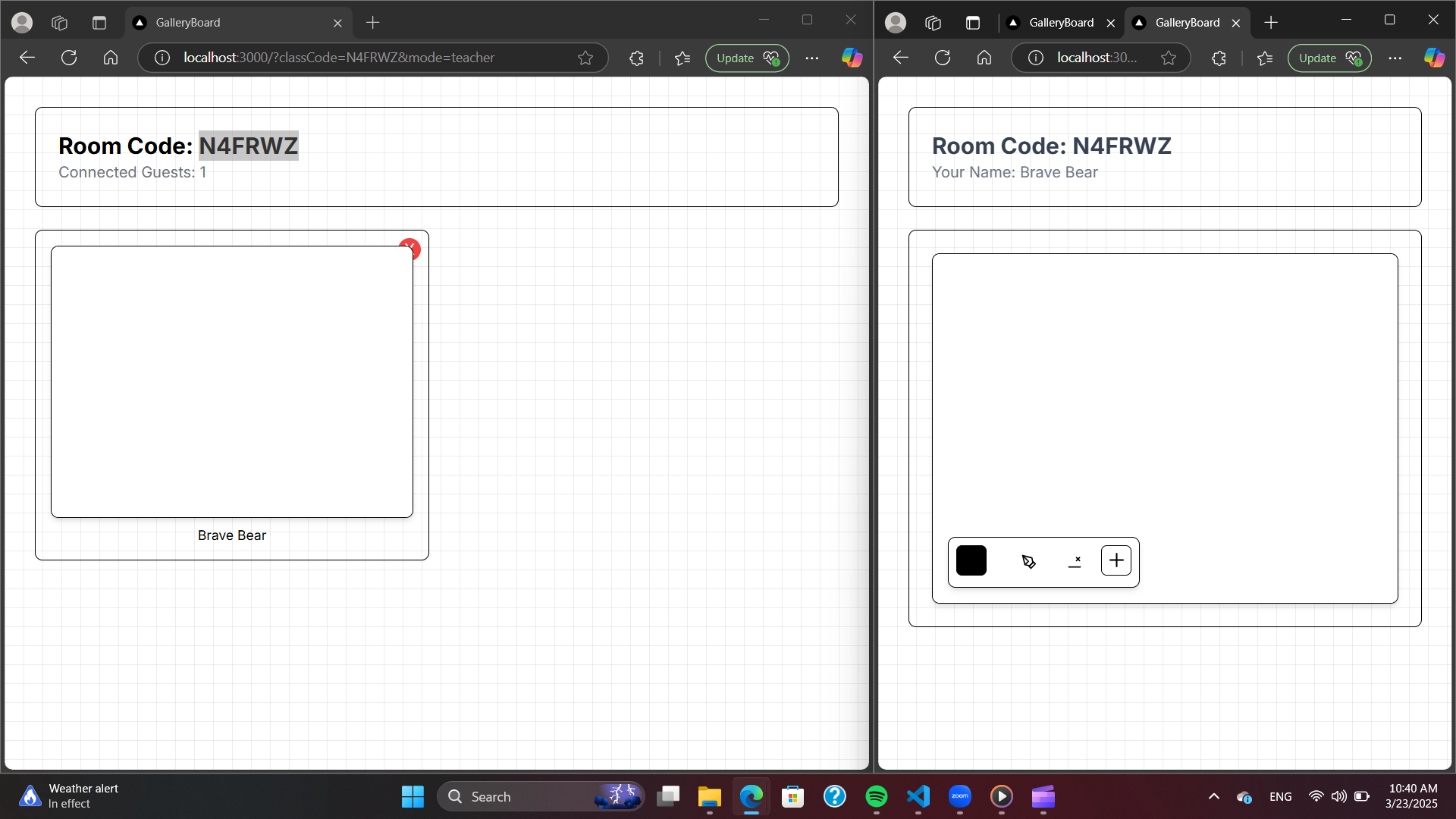Click Update button in right browser
Image resolution: width=1456 pixels, height=819 pixels.
click(x=1329, y=58)
